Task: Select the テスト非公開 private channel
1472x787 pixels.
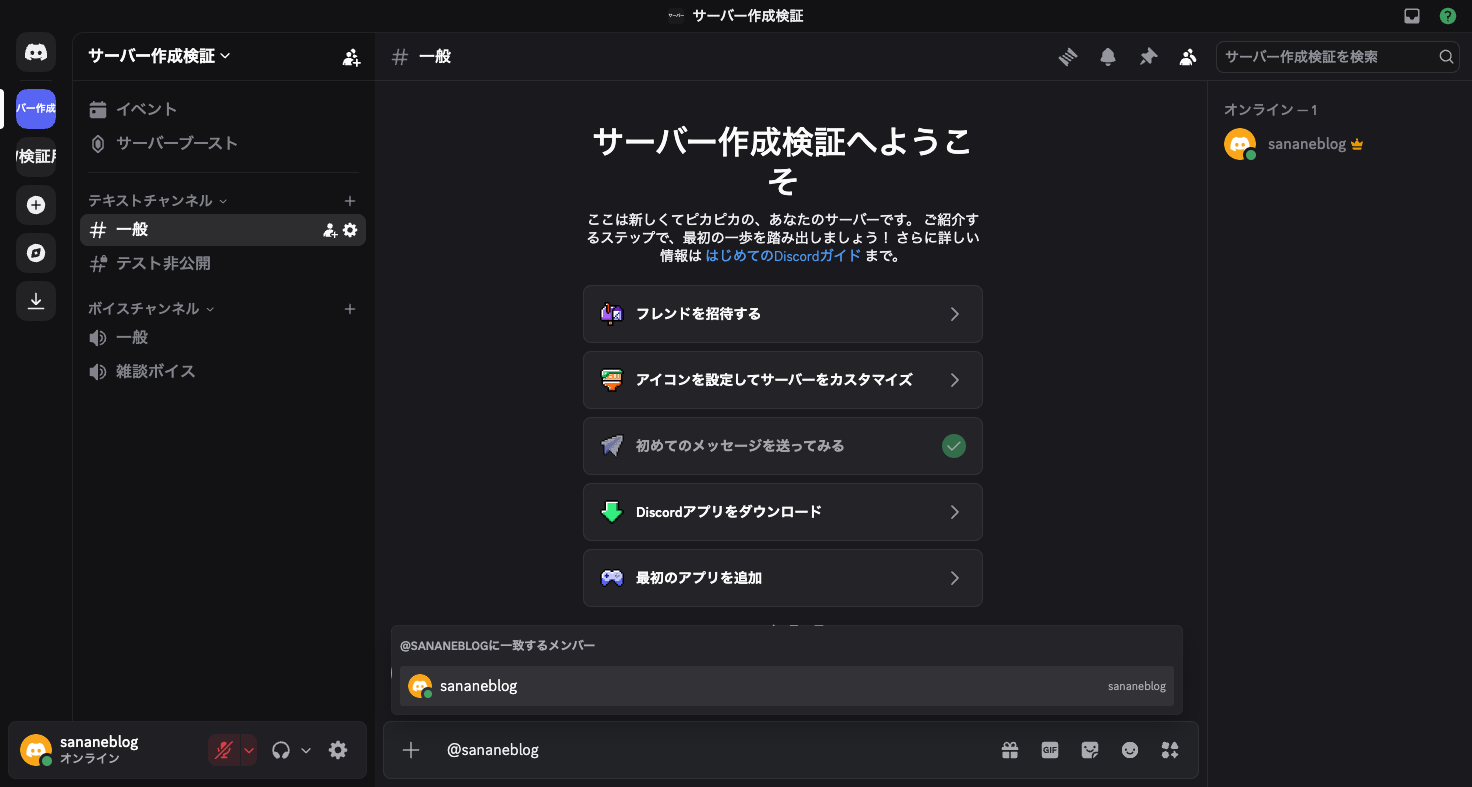Action: (223, 264)
